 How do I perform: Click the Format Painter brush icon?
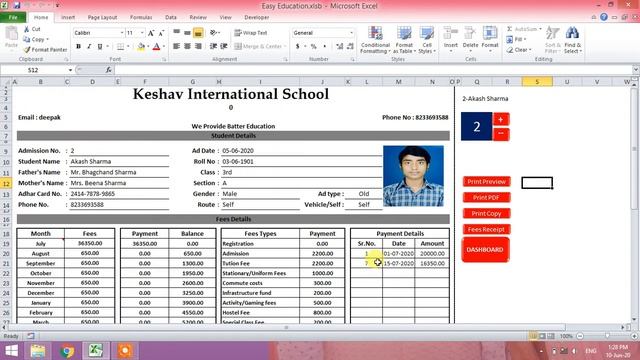(x=27, y=49)
